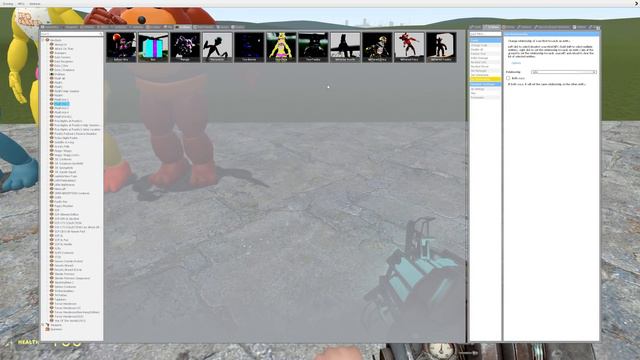The image size is (640, 360).
Task: Click the tool filter search field in the right panel
Action: point(485,34)
